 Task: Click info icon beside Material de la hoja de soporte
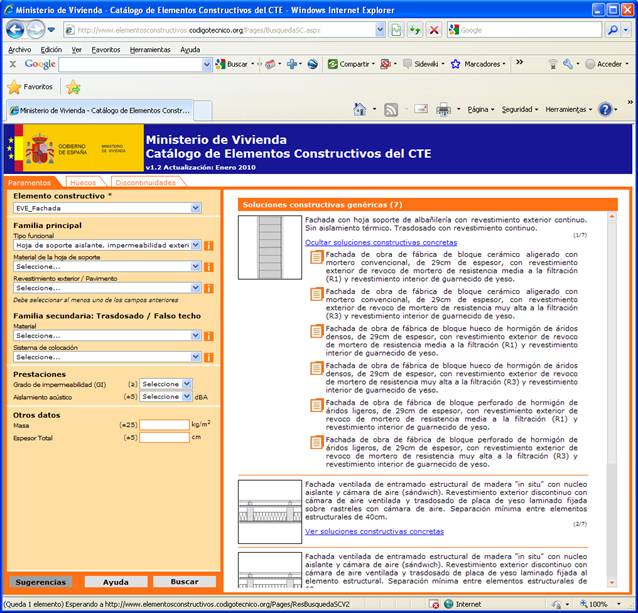coord(208,267)
